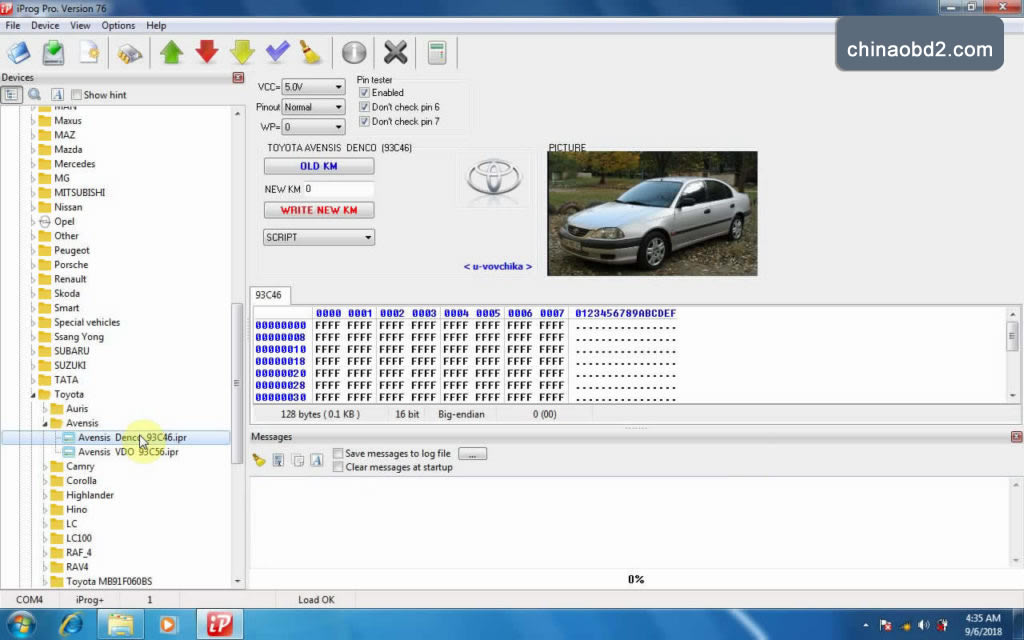1024x640 pixels.
Task: Click the new document toolbar icon
Action: (x=89, y=52)
